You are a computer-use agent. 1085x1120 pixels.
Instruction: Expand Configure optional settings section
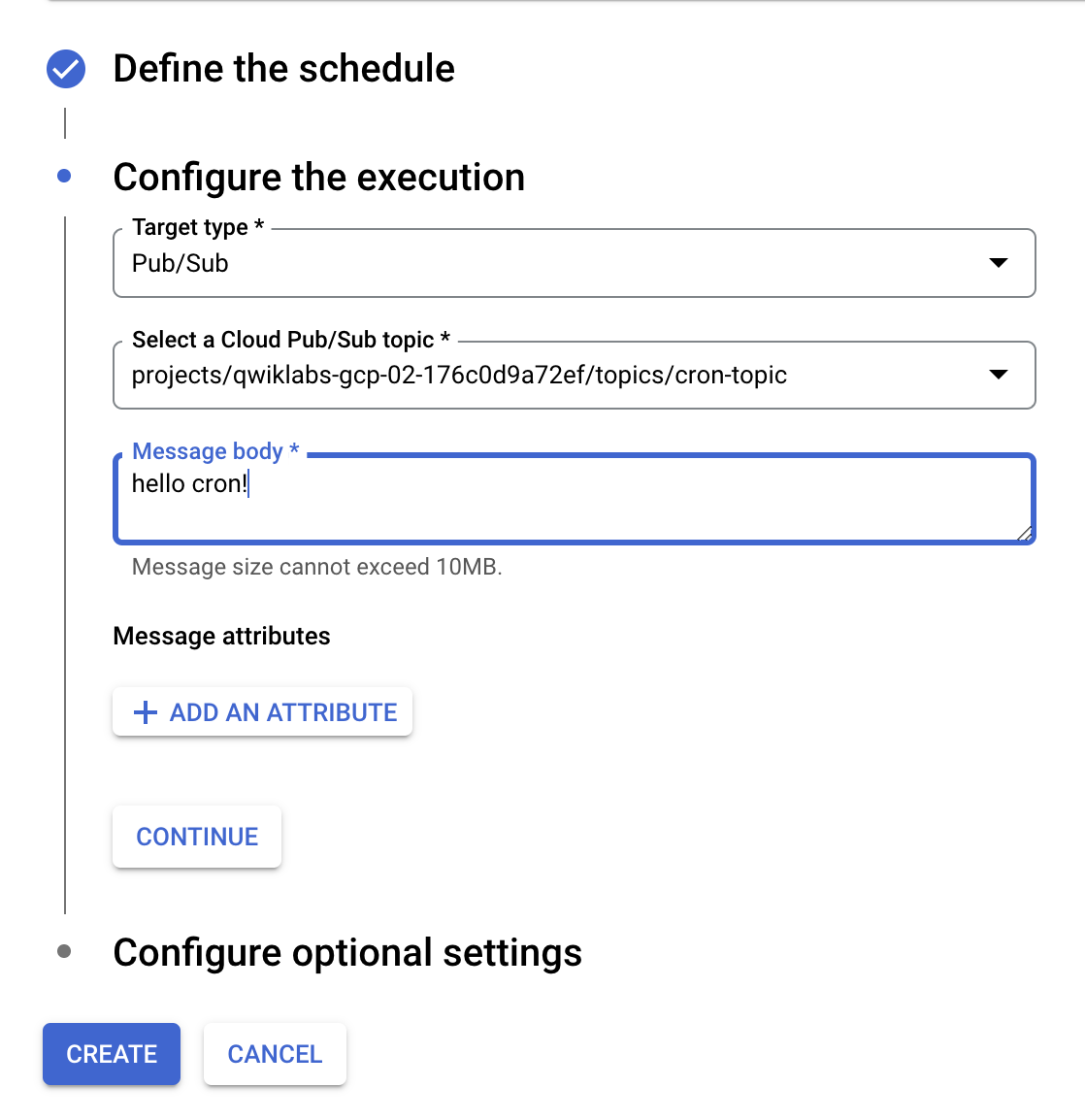click(347, 952)
